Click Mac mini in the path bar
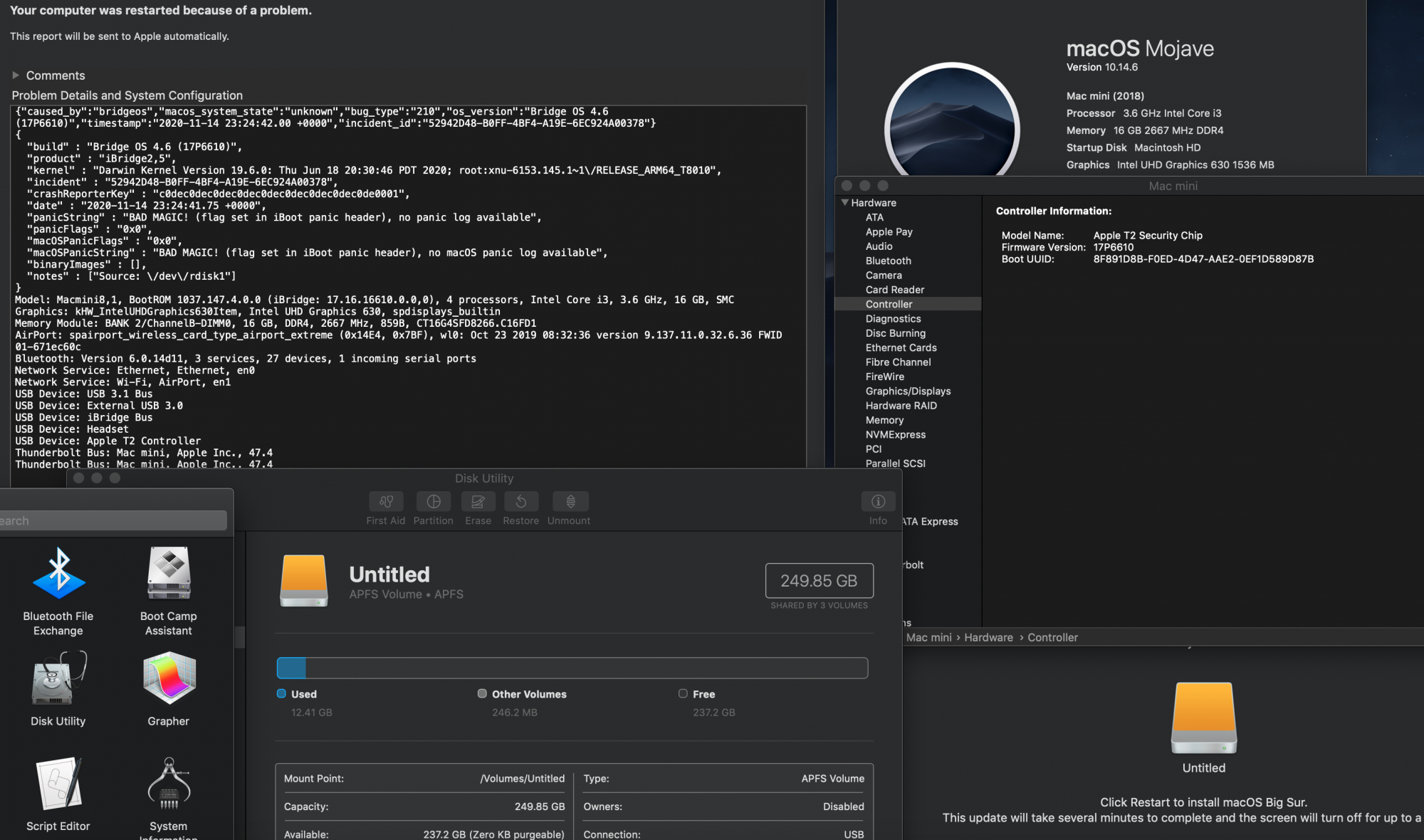1424x840 pixels. click(x=928, y=637)
